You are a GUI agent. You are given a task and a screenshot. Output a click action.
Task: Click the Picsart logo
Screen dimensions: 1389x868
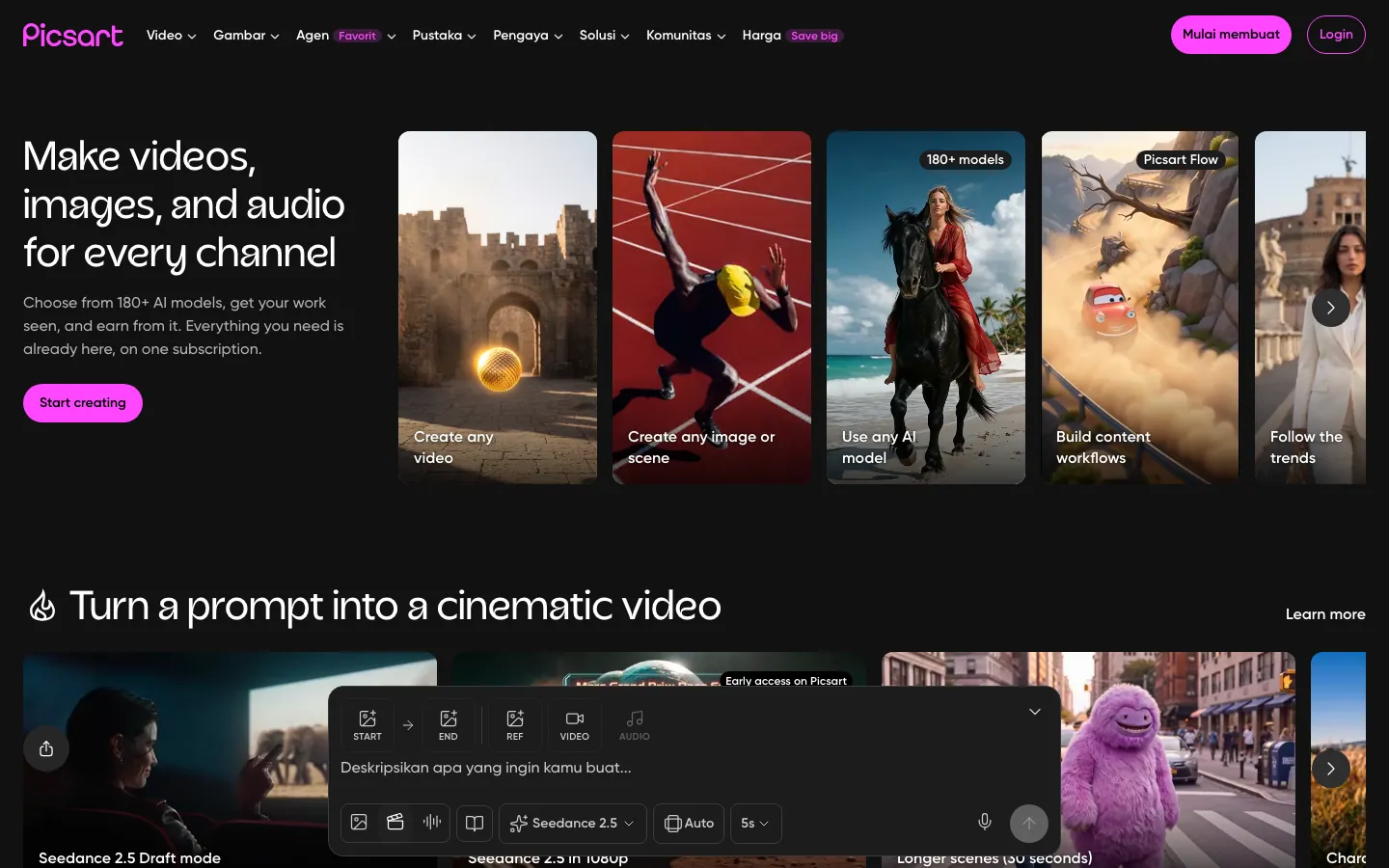tap(73, 35)
